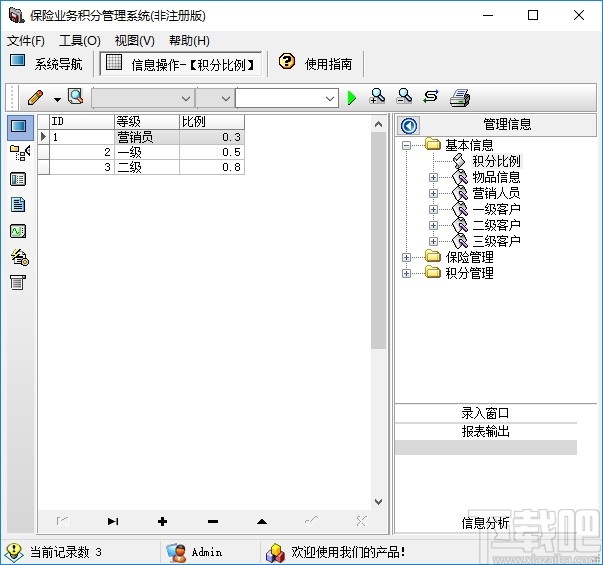Image resolution: width=603 pixels, height=565 pixels.
Task: Select the 二级 cell
Action: 147,167
